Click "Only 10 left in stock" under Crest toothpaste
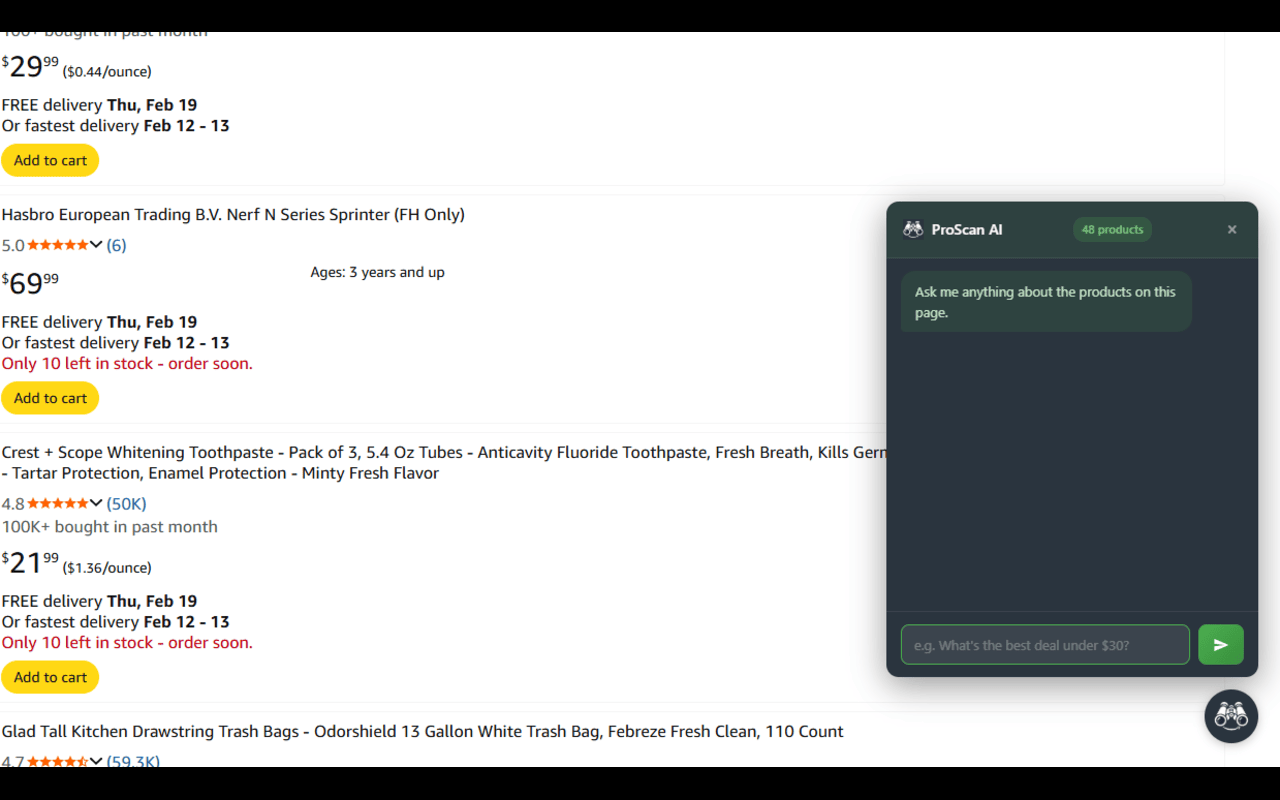 [x=127, y=642]
